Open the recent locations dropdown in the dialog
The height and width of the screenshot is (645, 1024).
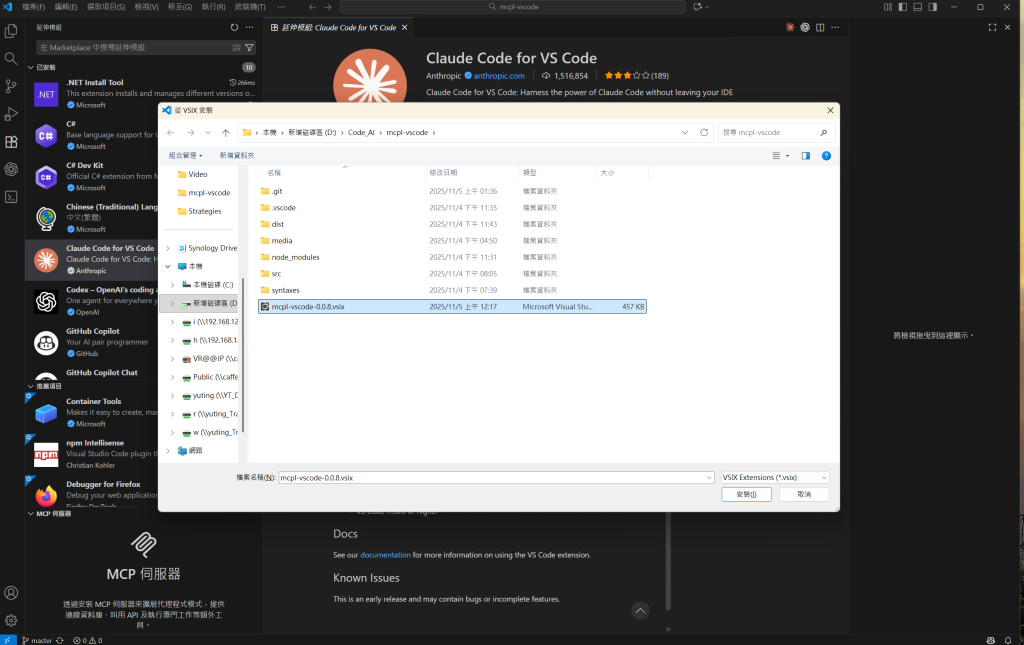click(x=208, y=133)
